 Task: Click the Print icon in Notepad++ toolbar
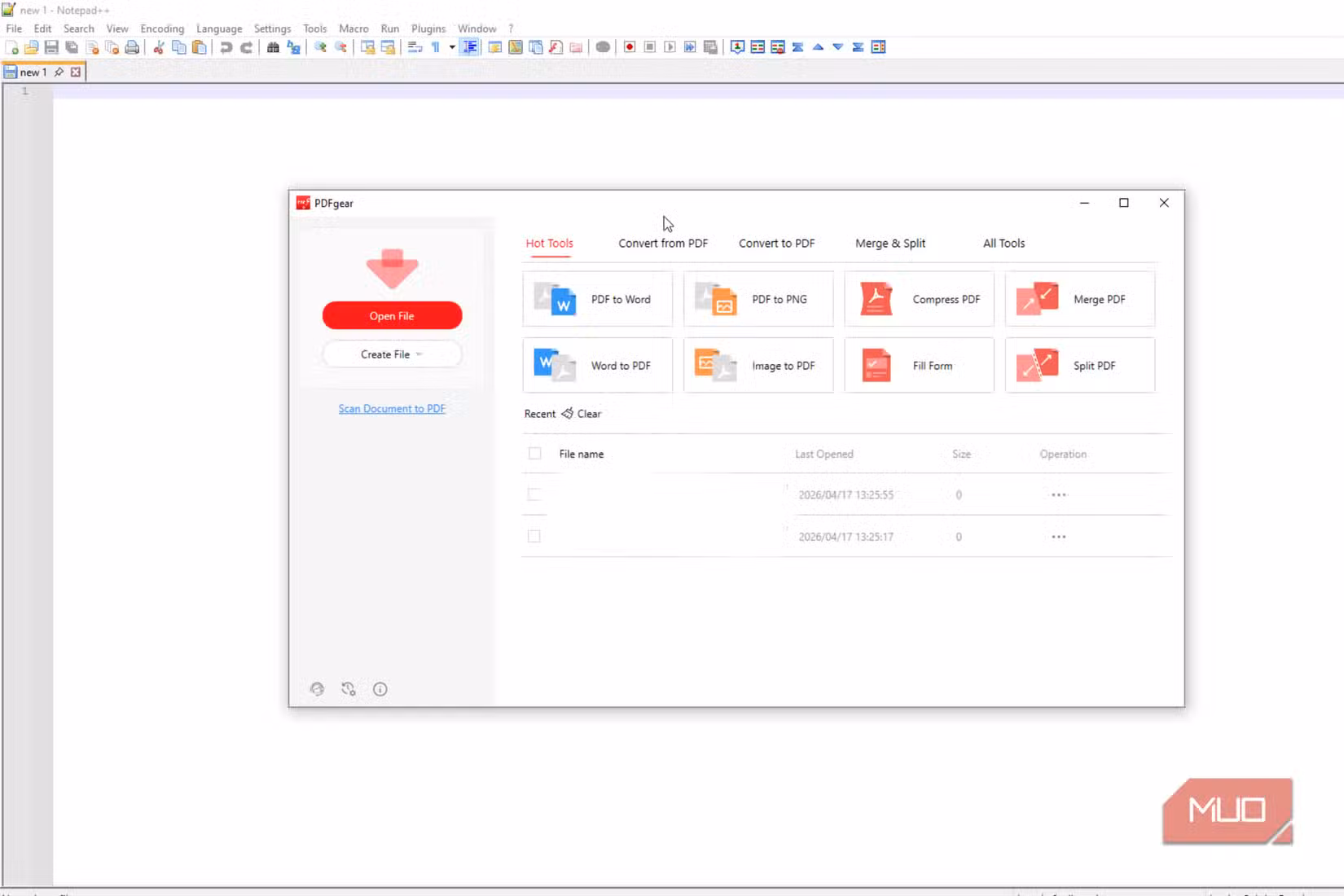point(132,47)
